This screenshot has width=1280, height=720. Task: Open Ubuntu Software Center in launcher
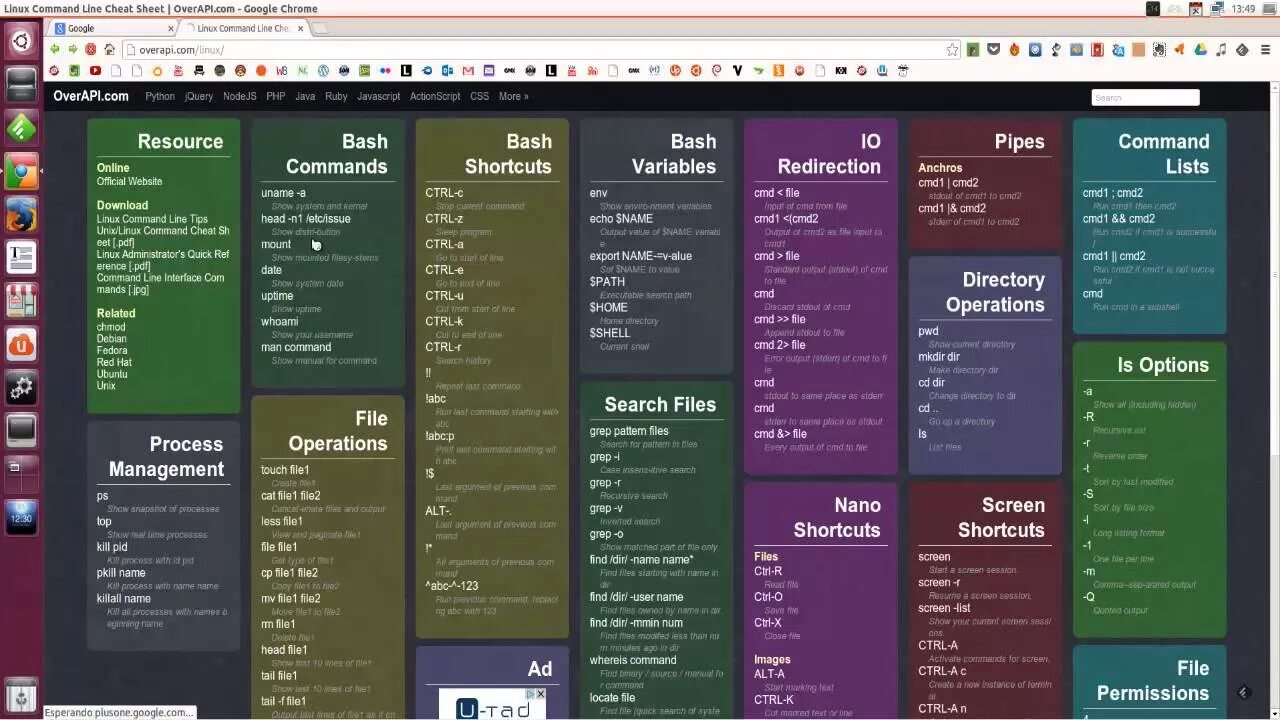coord(21,300)
